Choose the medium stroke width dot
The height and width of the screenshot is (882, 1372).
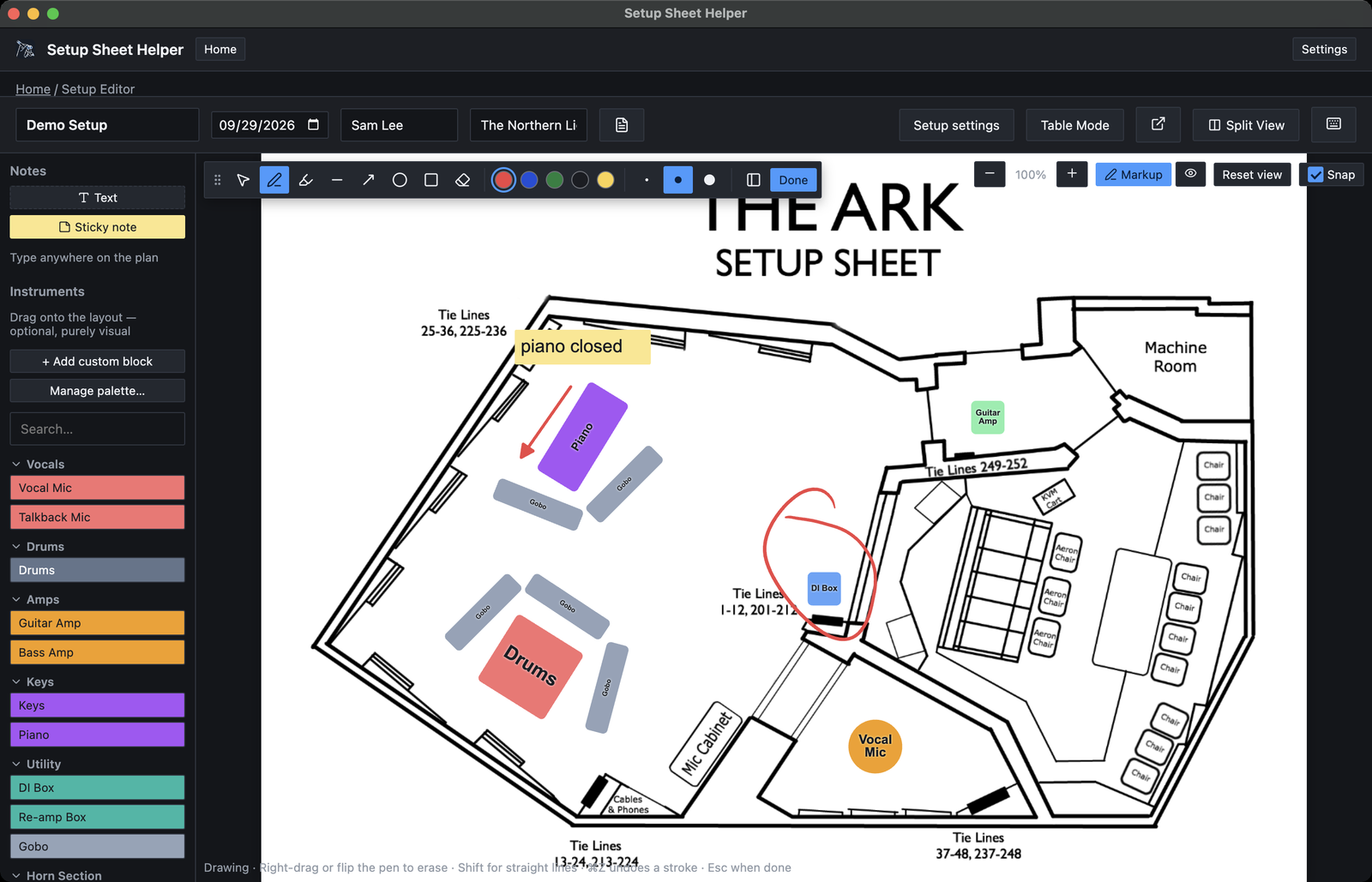pyautogui.click(x=678, y=180)
